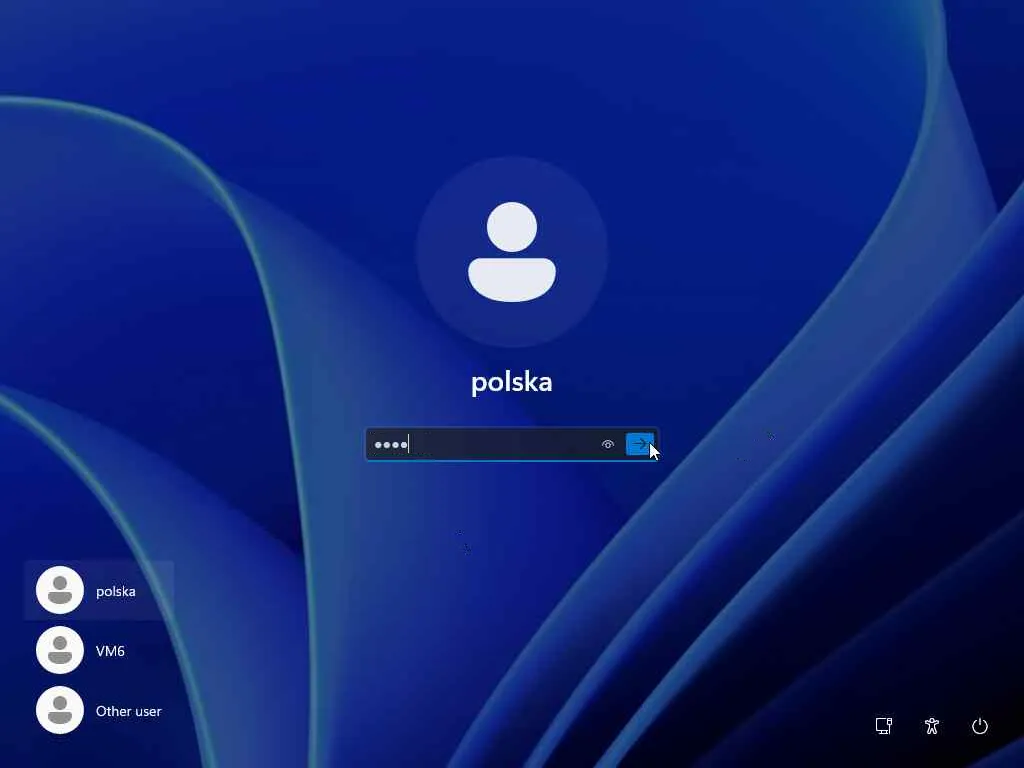1024x768 pixels.
Task: Select the polska user account
Action: coord(99,590)
